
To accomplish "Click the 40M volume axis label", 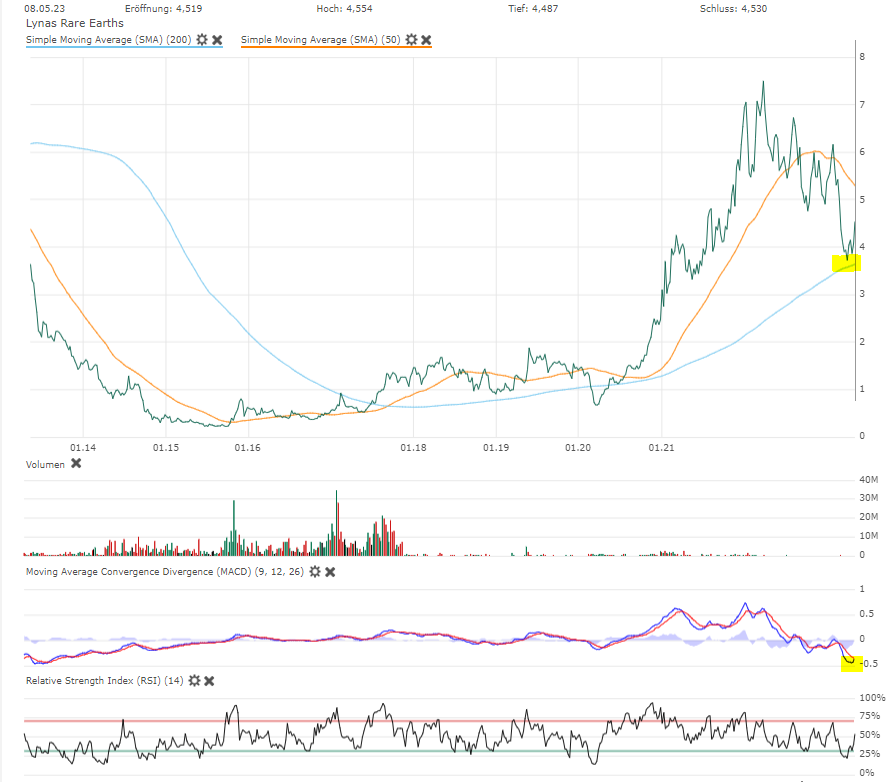I will tap(868, 479).
